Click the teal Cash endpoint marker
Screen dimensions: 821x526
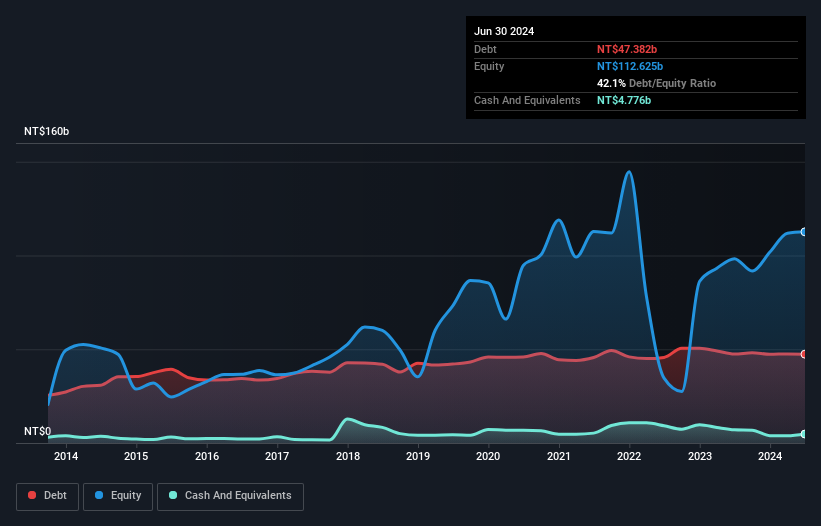click(x=804, y=434)
